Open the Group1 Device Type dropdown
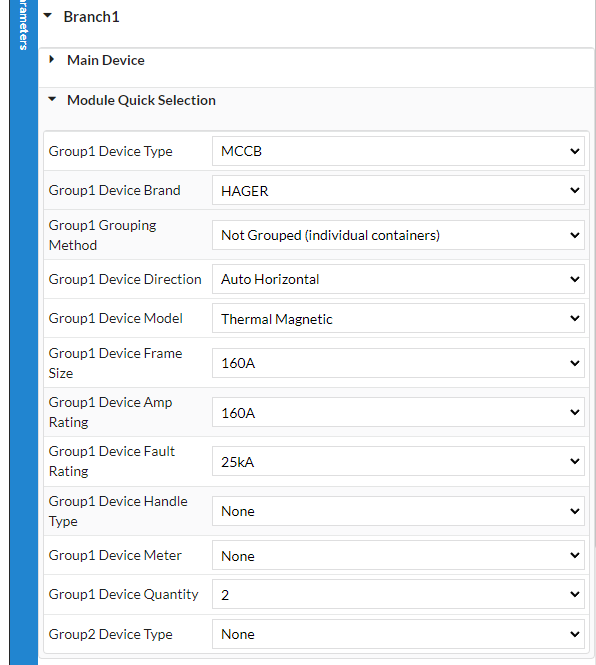Screen dimensions: 596x665 398,151
